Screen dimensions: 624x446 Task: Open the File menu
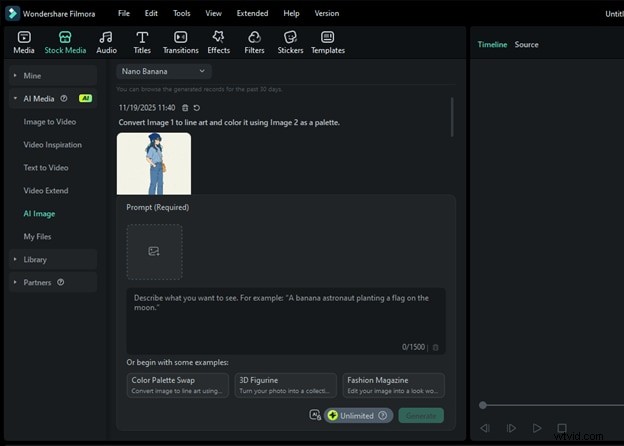point(124,14)
